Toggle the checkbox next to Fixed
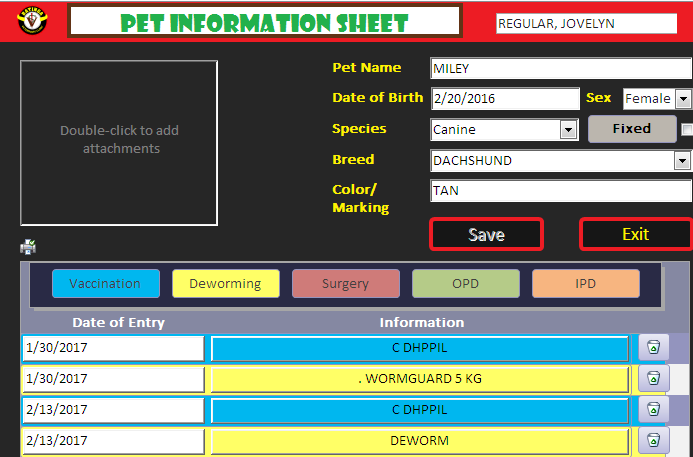Viewport: 693px width, 457px height. (687, 129)
